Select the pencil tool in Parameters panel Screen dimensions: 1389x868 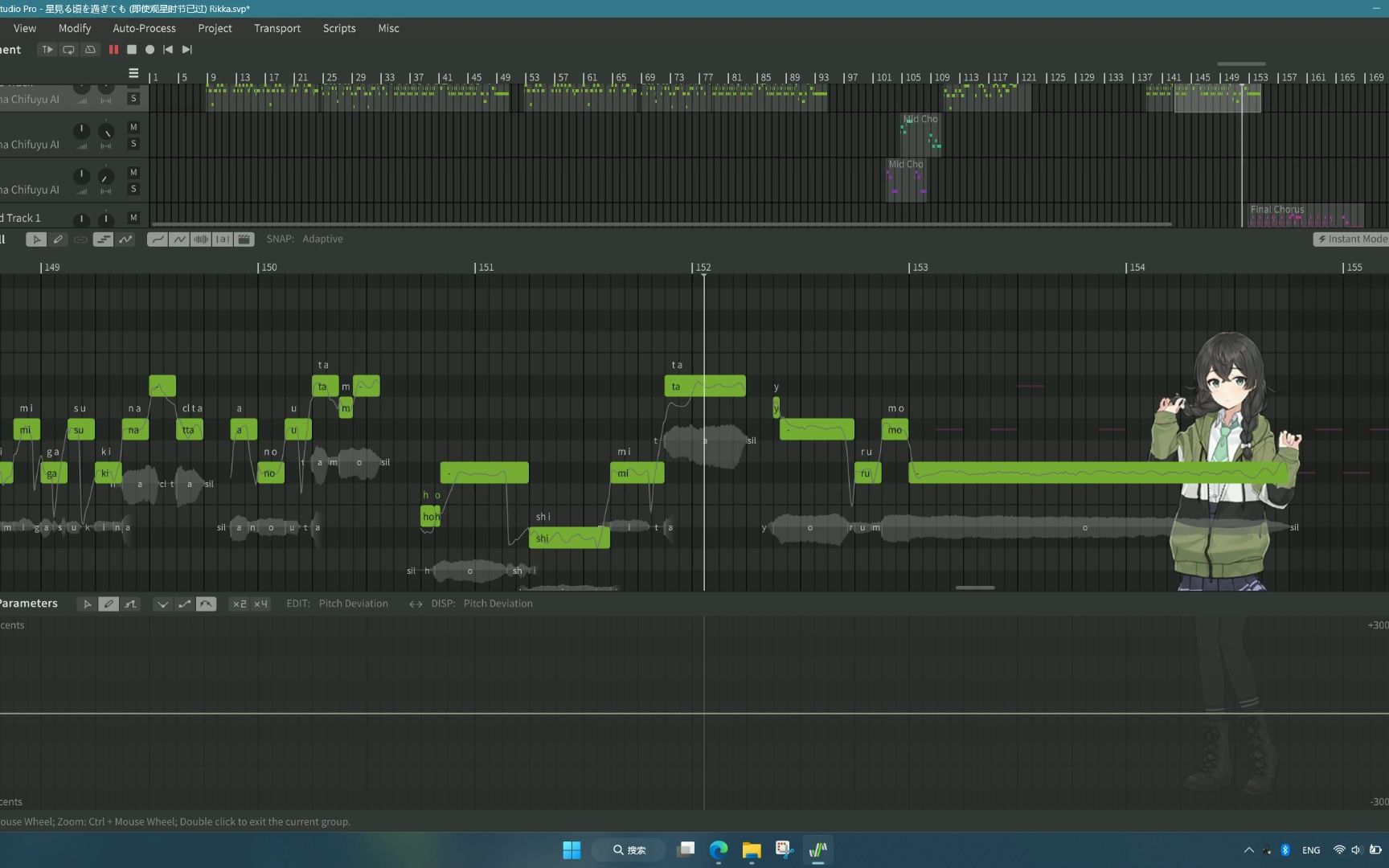coord(109,604)
